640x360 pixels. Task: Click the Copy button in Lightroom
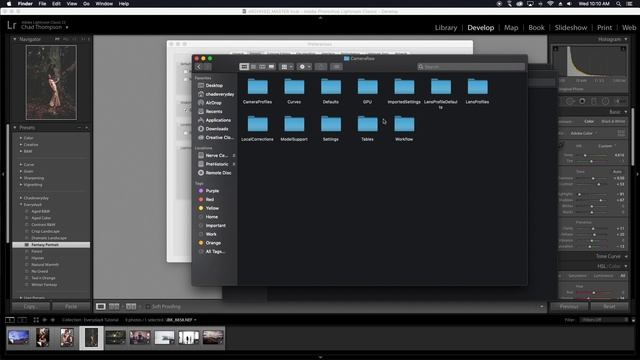click(x=31, y=307)
